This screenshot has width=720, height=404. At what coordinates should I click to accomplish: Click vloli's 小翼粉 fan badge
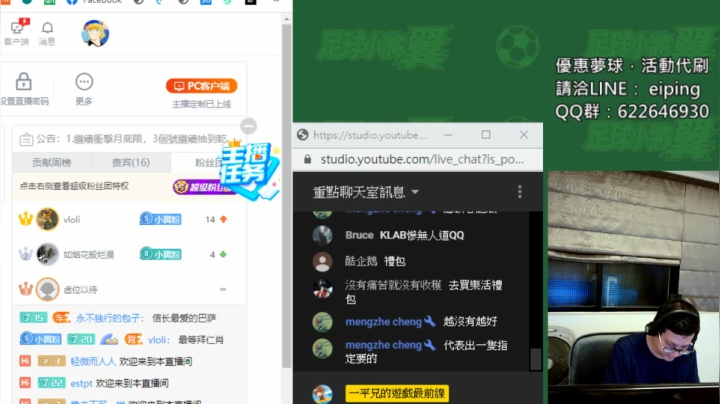(160, 219)
